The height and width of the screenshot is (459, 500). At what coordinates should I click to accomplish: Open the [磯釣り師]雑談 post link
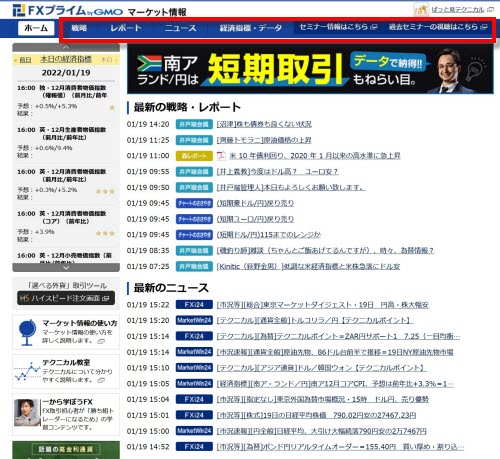(325, 250)
